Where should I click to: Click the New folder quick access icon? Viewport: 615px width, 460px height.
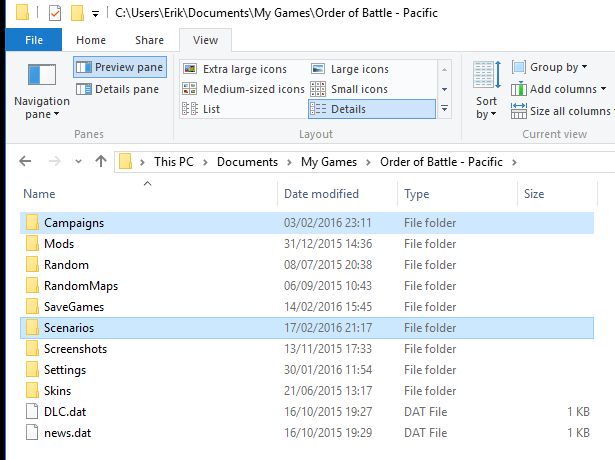coord(77,13)
